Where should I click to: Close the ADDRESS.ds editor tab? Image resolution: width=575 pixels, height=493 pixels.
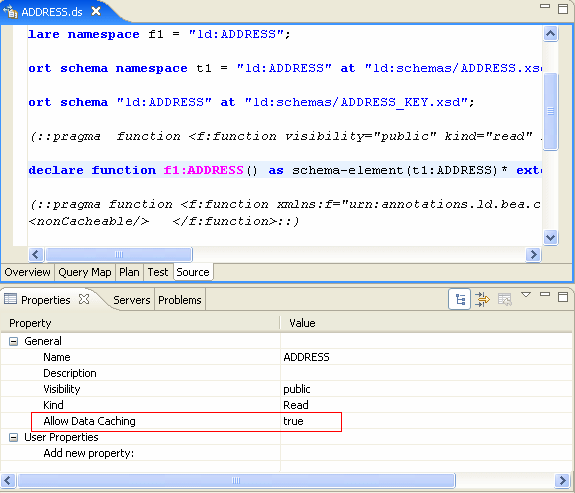click(x=96, y=11)
